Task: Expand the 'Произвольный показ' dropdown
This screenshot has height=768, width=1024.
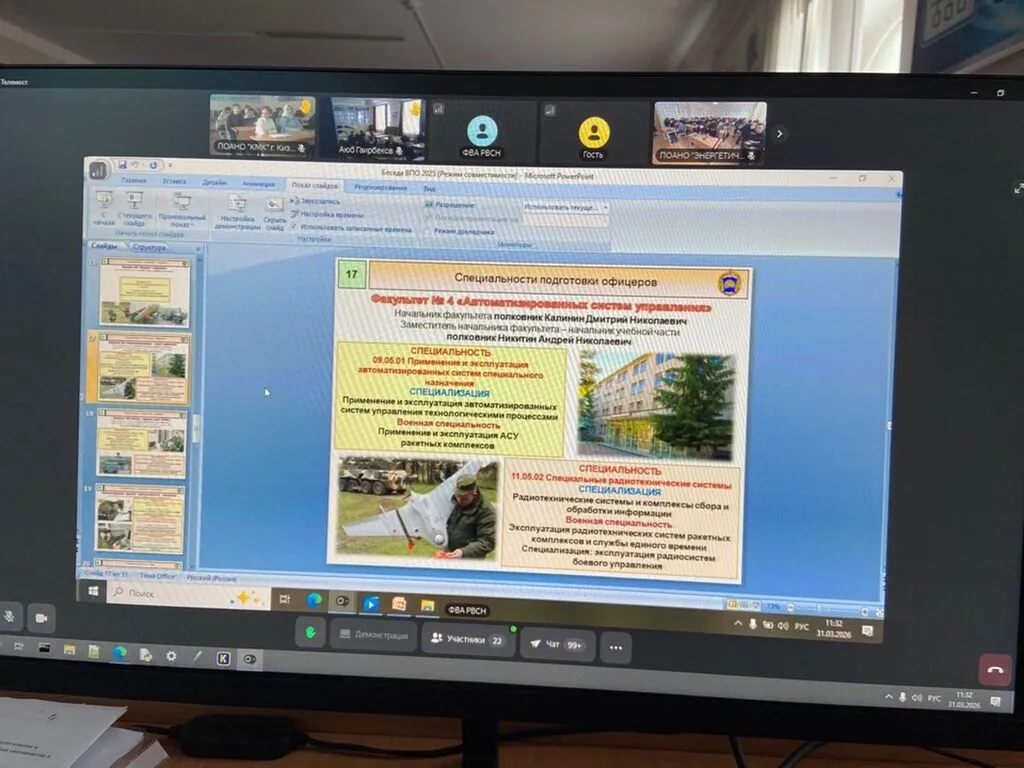Action: (x=182, y=208)
